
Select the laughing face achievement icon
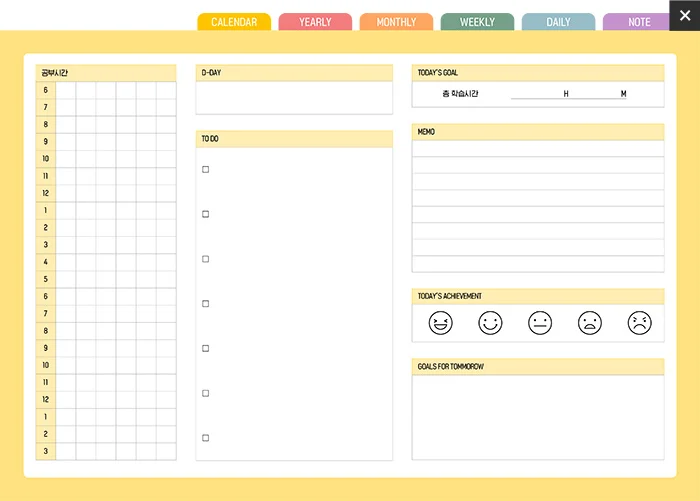tap(440, 323)
